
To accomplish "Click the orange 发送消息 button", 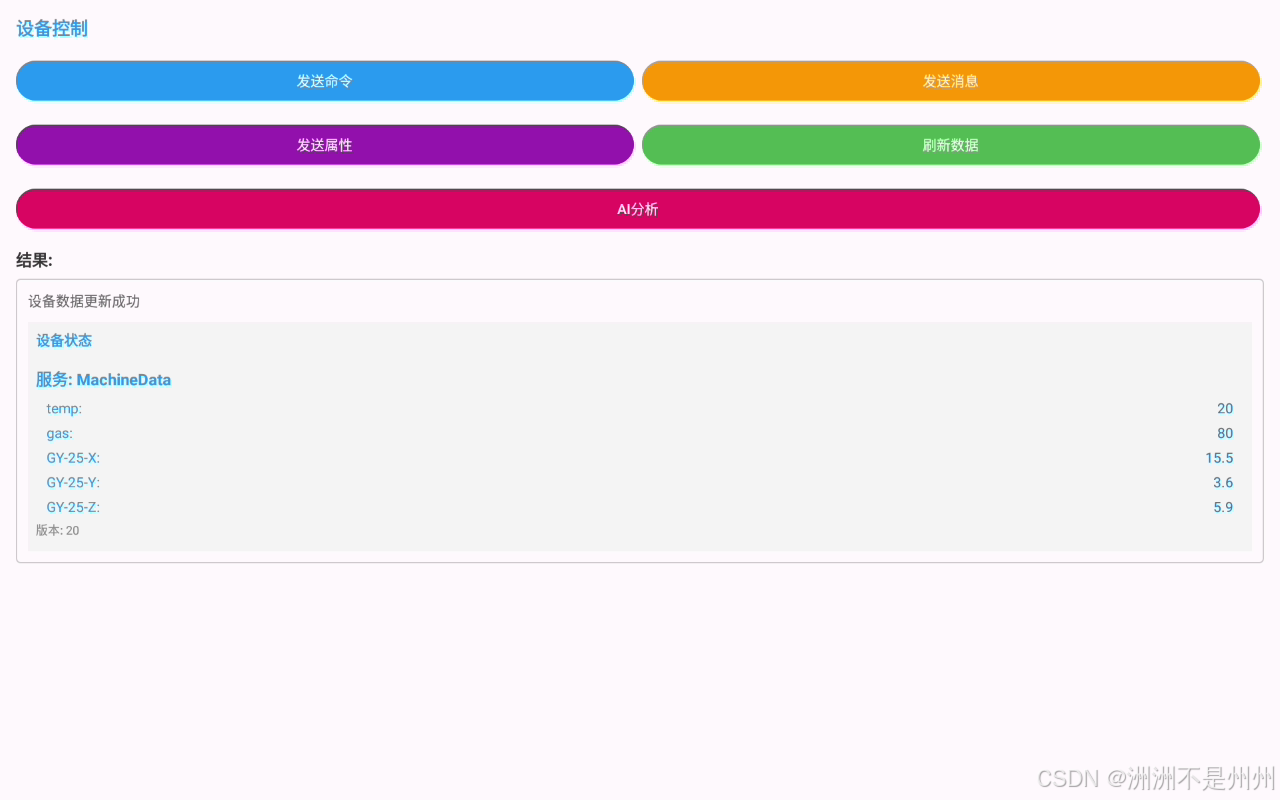I will (x=951, y=81).
